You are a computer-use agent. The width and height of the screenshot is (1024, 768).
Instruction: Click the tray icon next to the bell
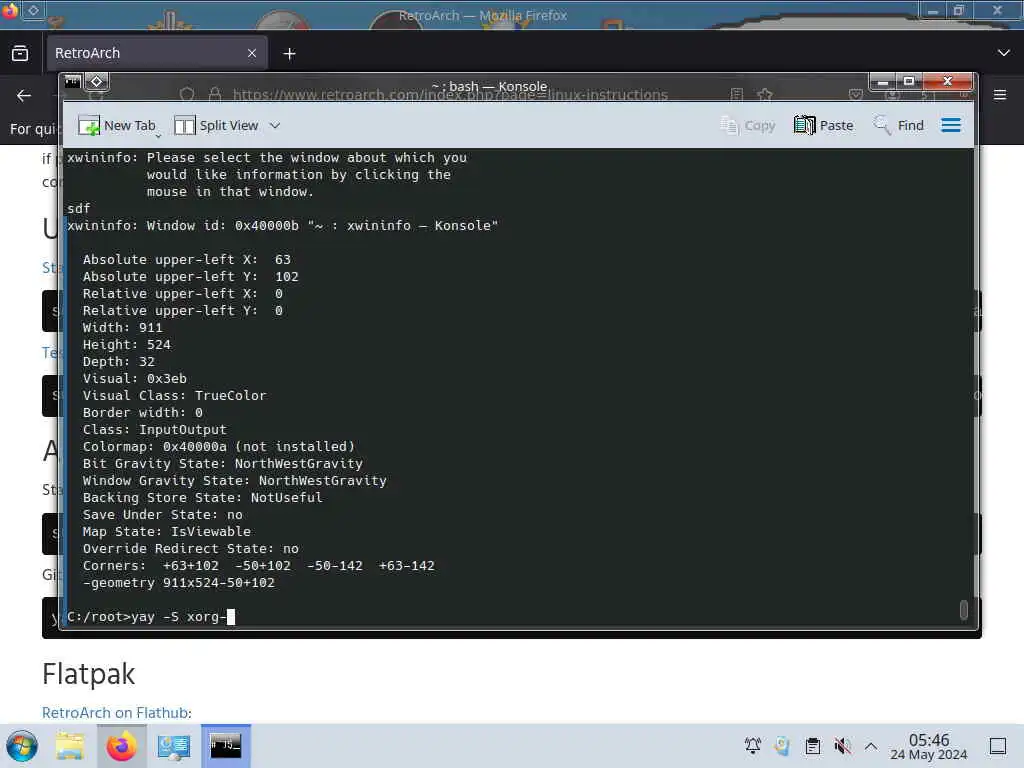pyautogui.click(x=782, y=745)
